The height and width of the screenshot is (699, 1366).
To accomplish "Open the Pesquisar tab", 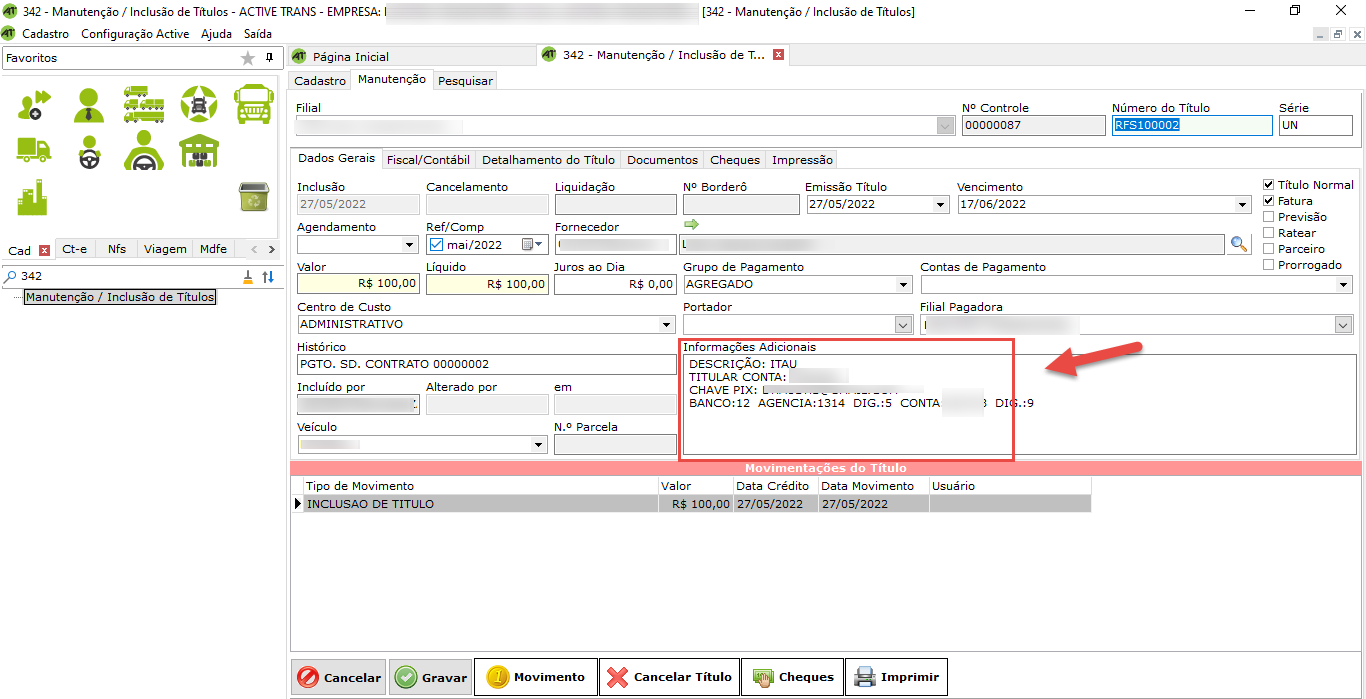I will click(464, 81).
